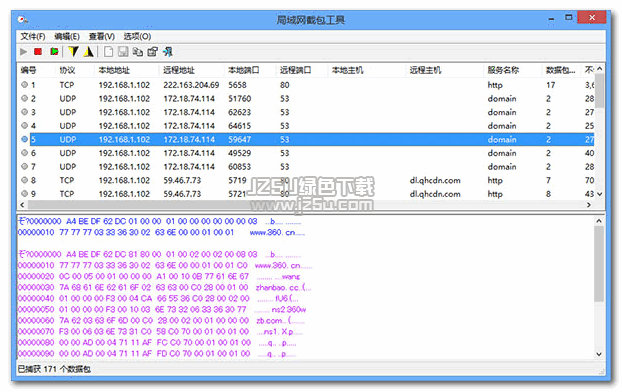Sort by the 编号 column header
The width and height of the screenshot is (622, 392).
29,70
